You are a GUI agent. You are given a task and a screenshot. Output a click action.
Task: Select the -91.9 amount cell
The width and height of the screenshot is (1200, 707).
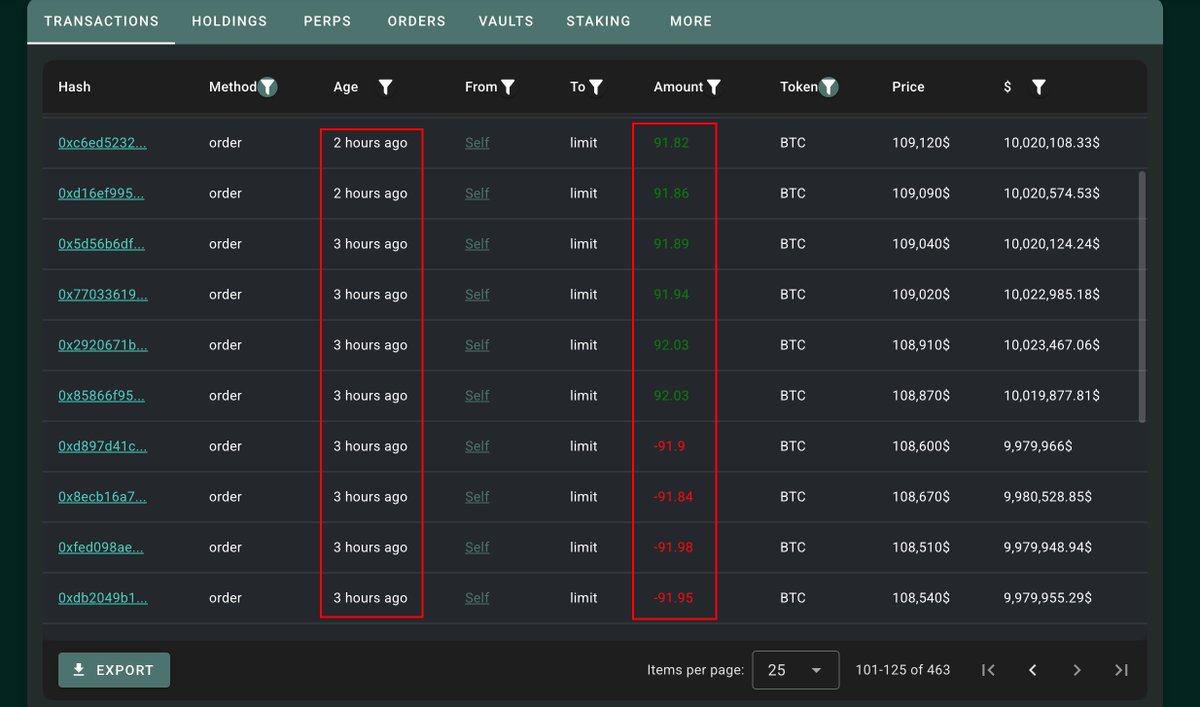tap(669, 446)
